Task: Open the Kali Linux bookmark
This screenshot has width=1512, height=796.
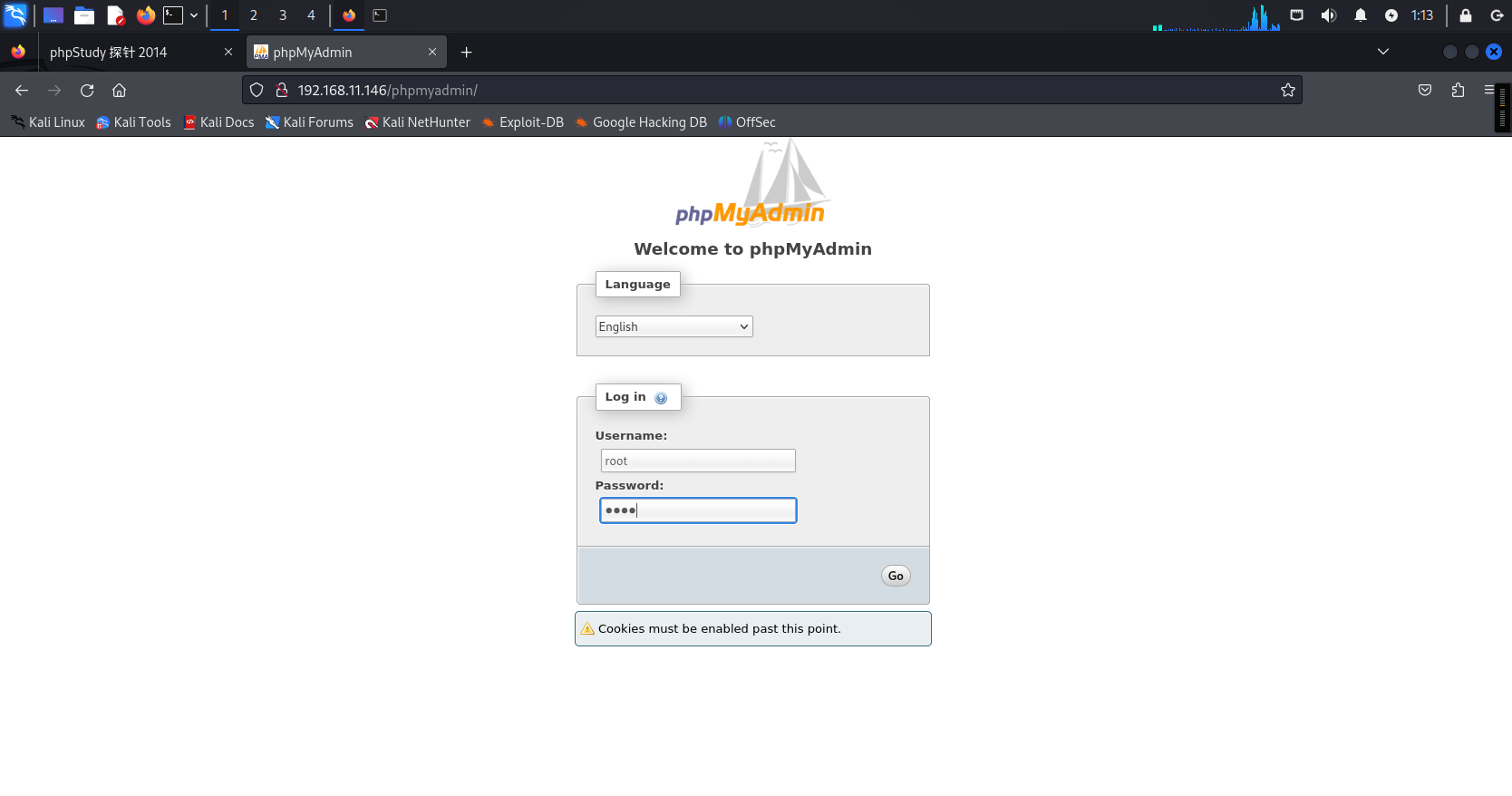Action: click(x=48, y=122)
